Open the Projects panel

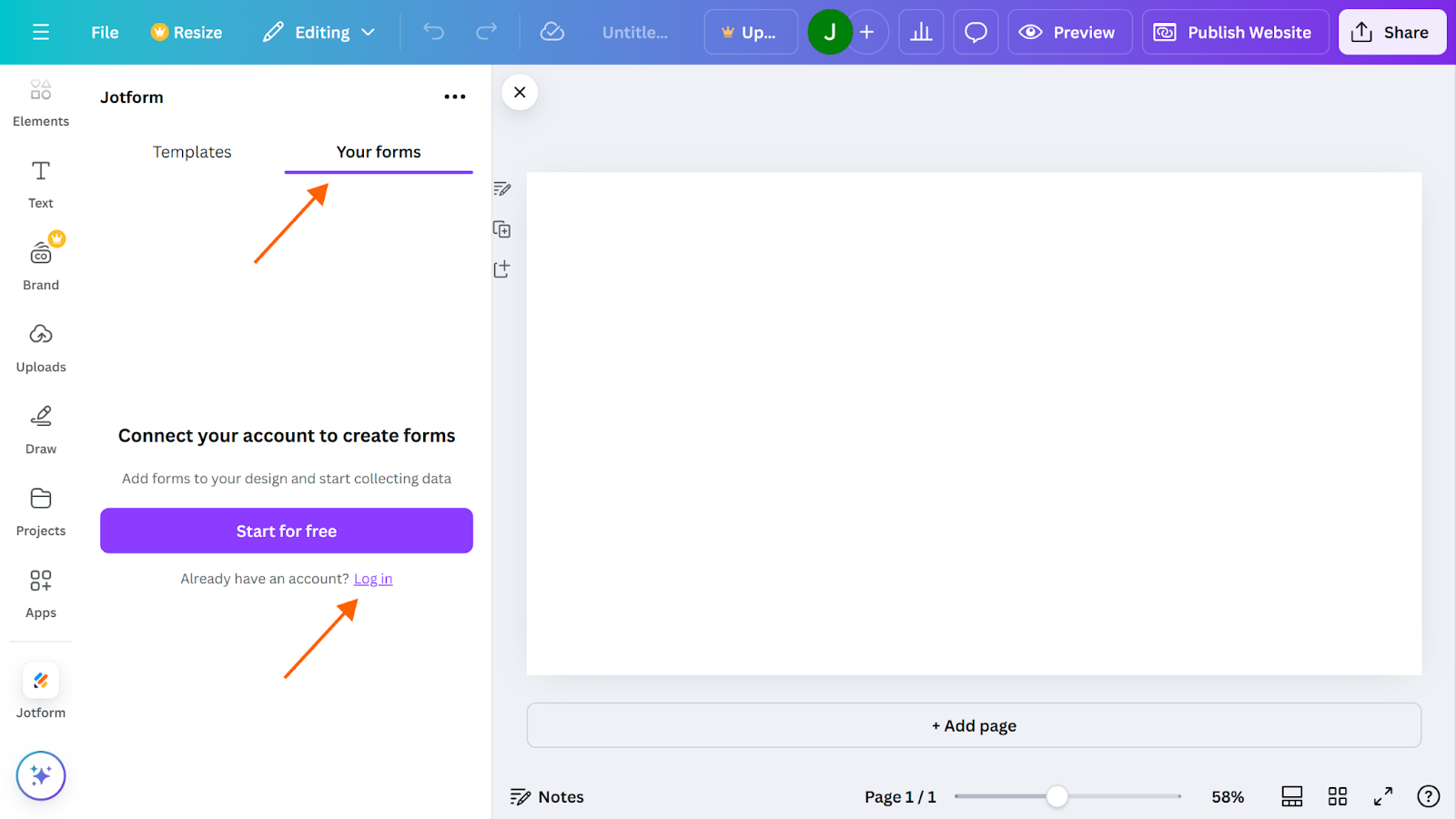click(x=40, y=510)
